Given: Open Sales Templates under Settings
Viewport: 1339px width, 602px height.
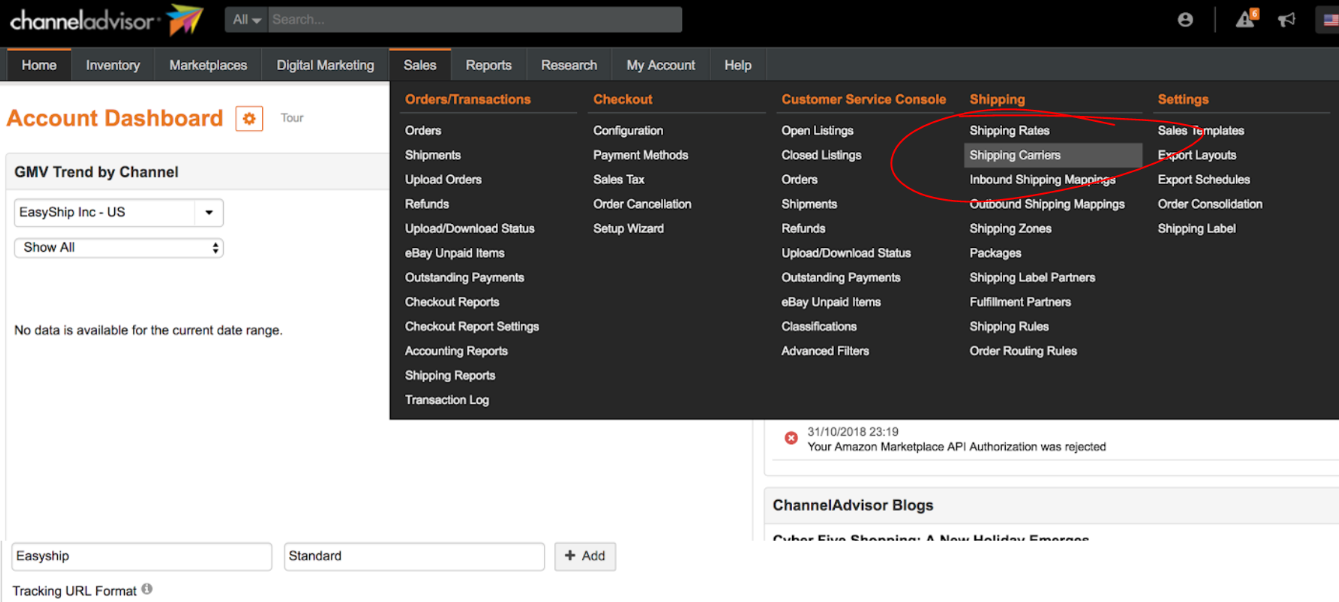Looking at the screenshot, I should coord(1201,131).
